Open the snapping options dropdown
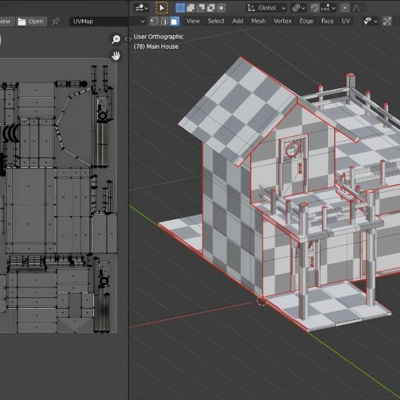This screenshot has height=400, width=400. point(328,8)
